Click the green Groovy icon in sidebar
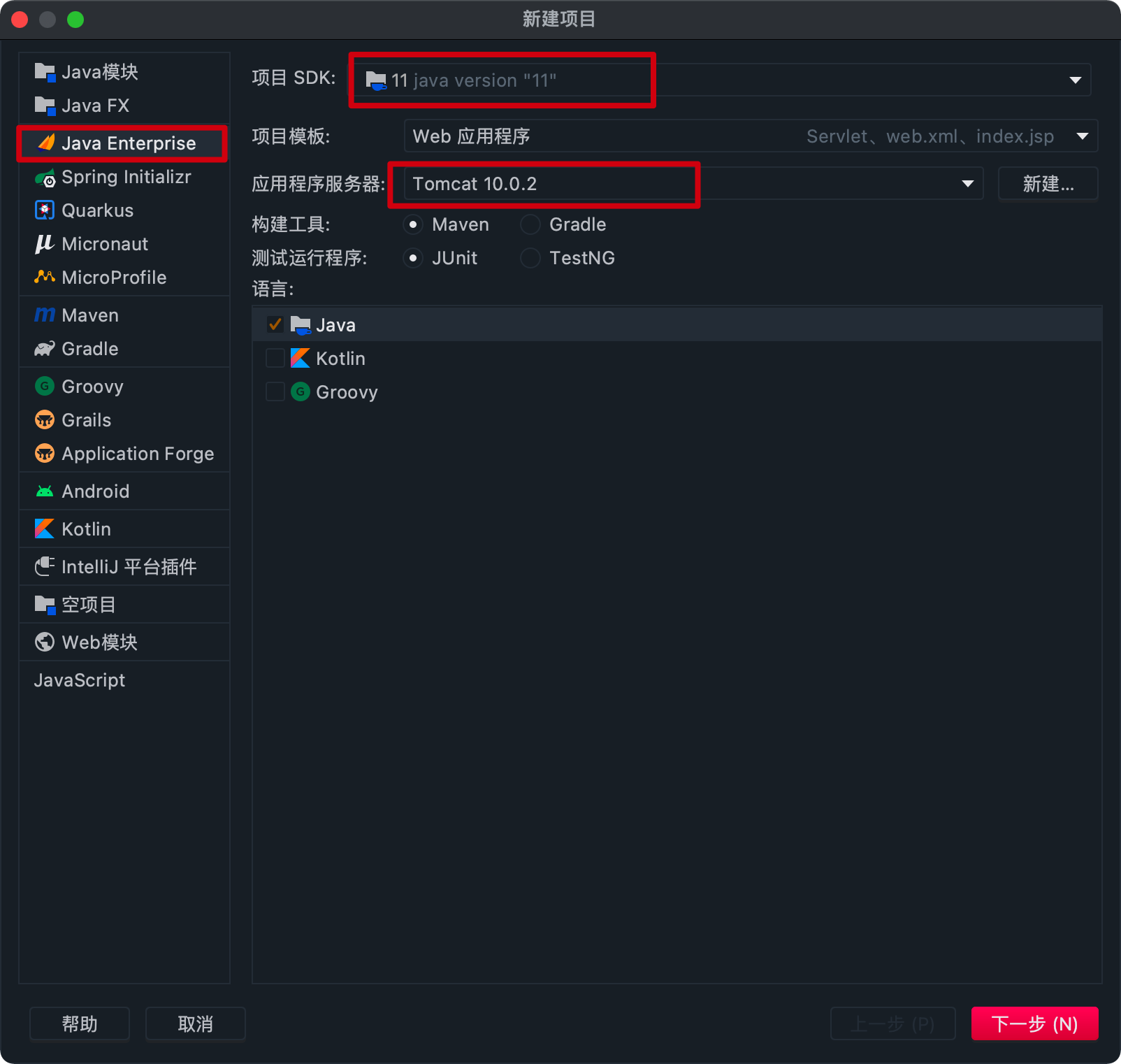 pyautogui.click(x=45, y=386)
